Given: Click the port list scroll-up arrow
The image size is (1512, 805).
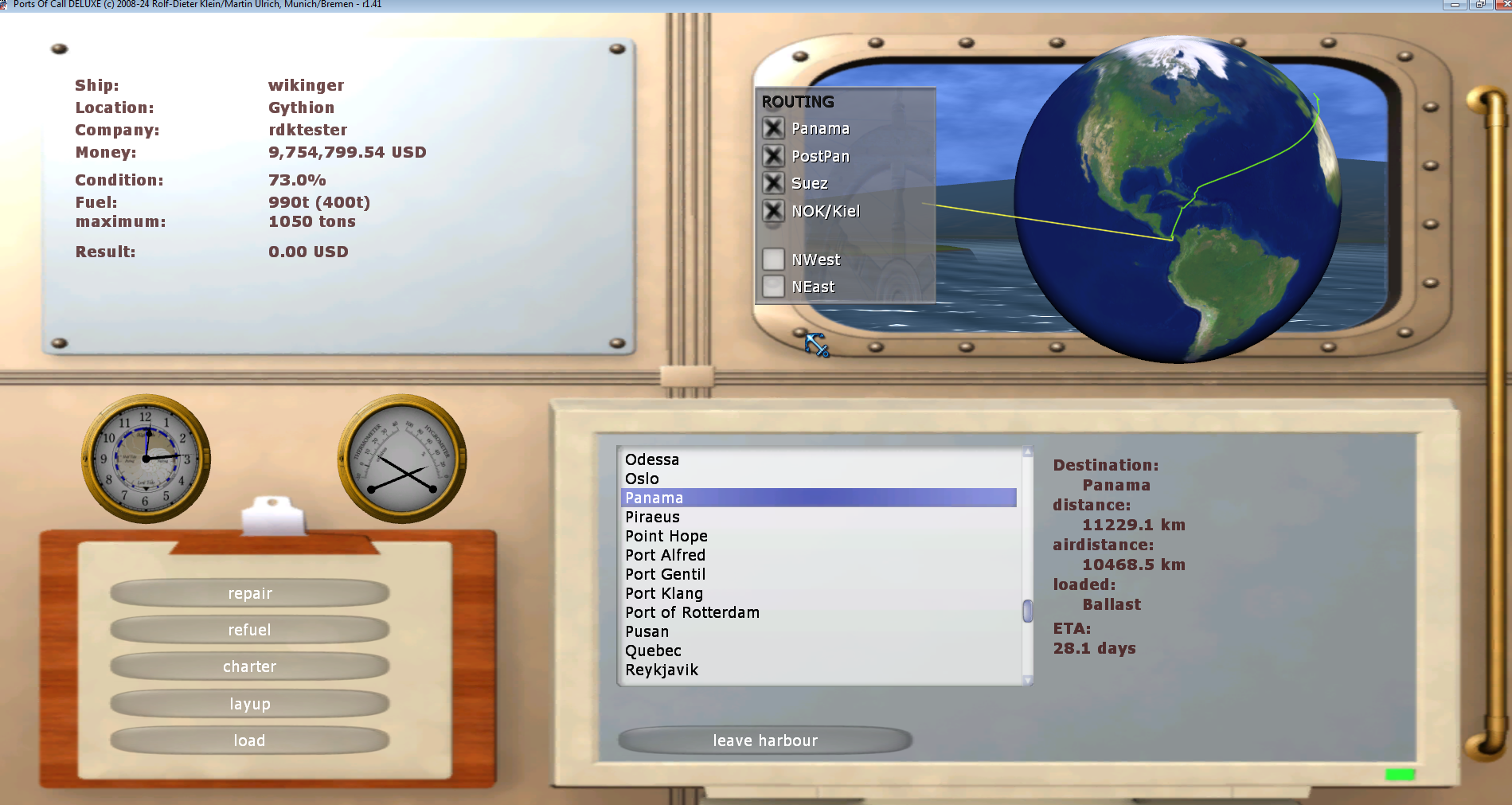Looking at the screenshot, I should (1028, 451).
